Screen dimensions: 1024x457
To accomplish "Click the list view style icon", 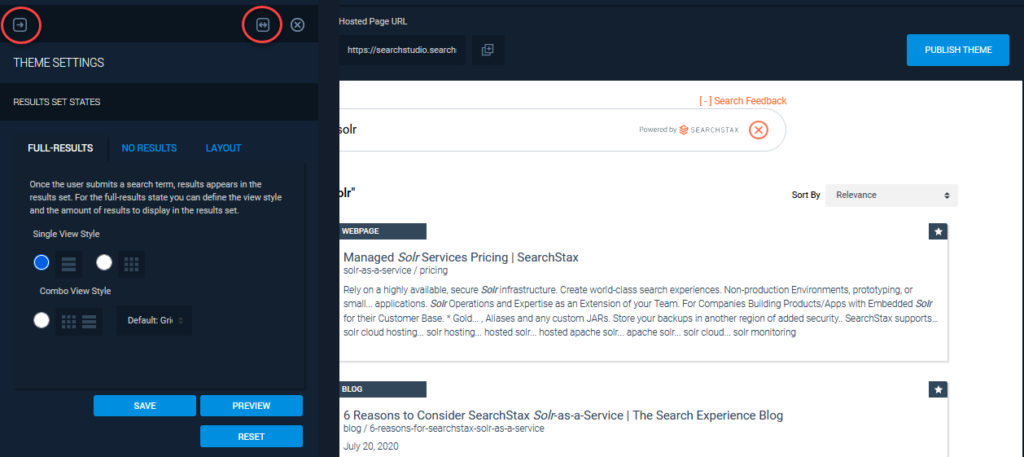I will click(69, 264).
